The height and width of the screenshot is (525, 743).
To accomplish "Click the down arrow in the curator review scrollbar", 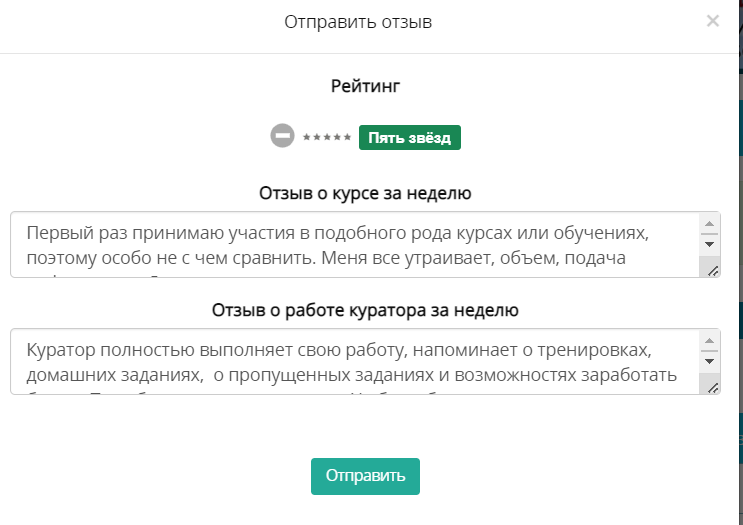I will tap(709, 362).
